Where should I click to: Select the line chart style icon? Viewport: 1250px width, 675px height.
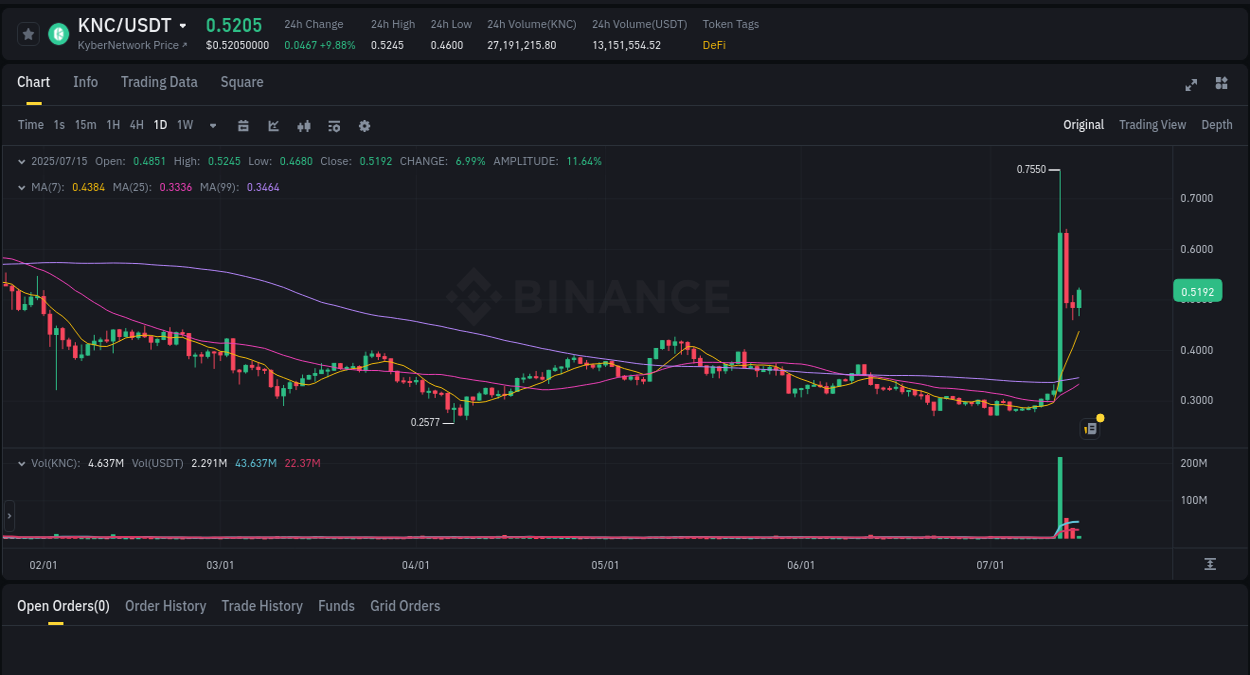coord(272,126)
